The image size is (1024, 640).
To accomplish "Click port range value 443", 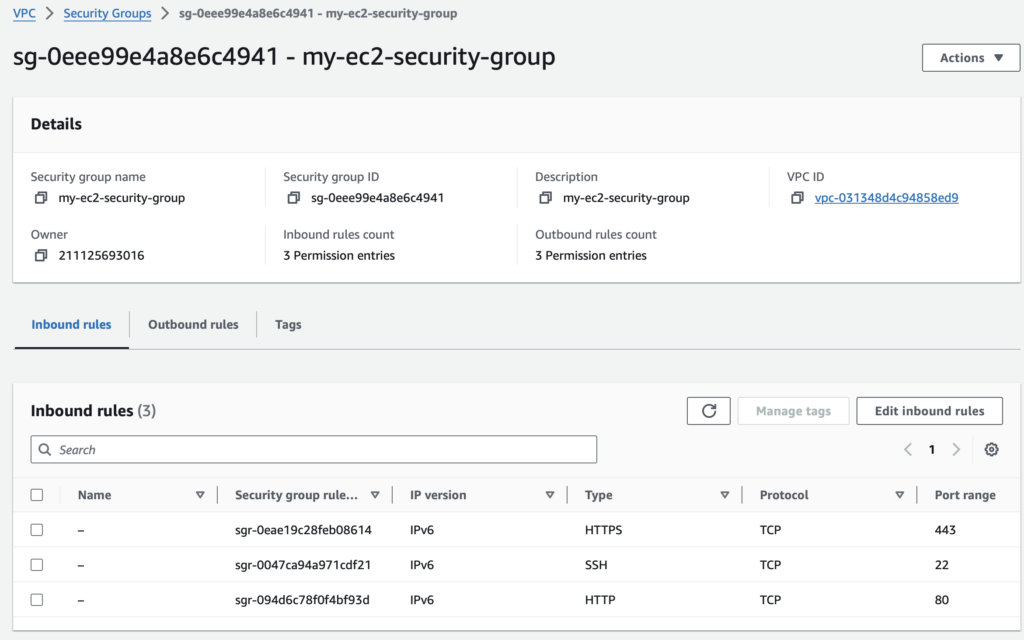I will tap(945, 530).
